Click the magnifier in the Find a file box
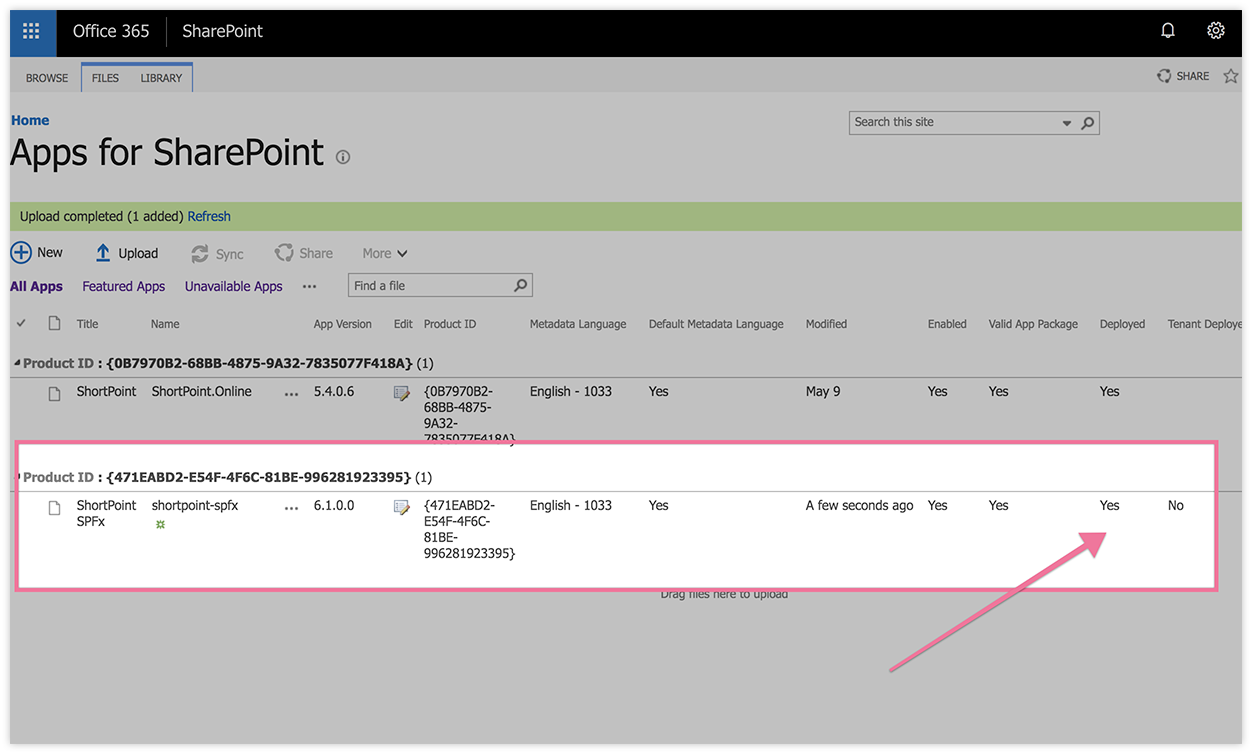 tap(520, 285)
